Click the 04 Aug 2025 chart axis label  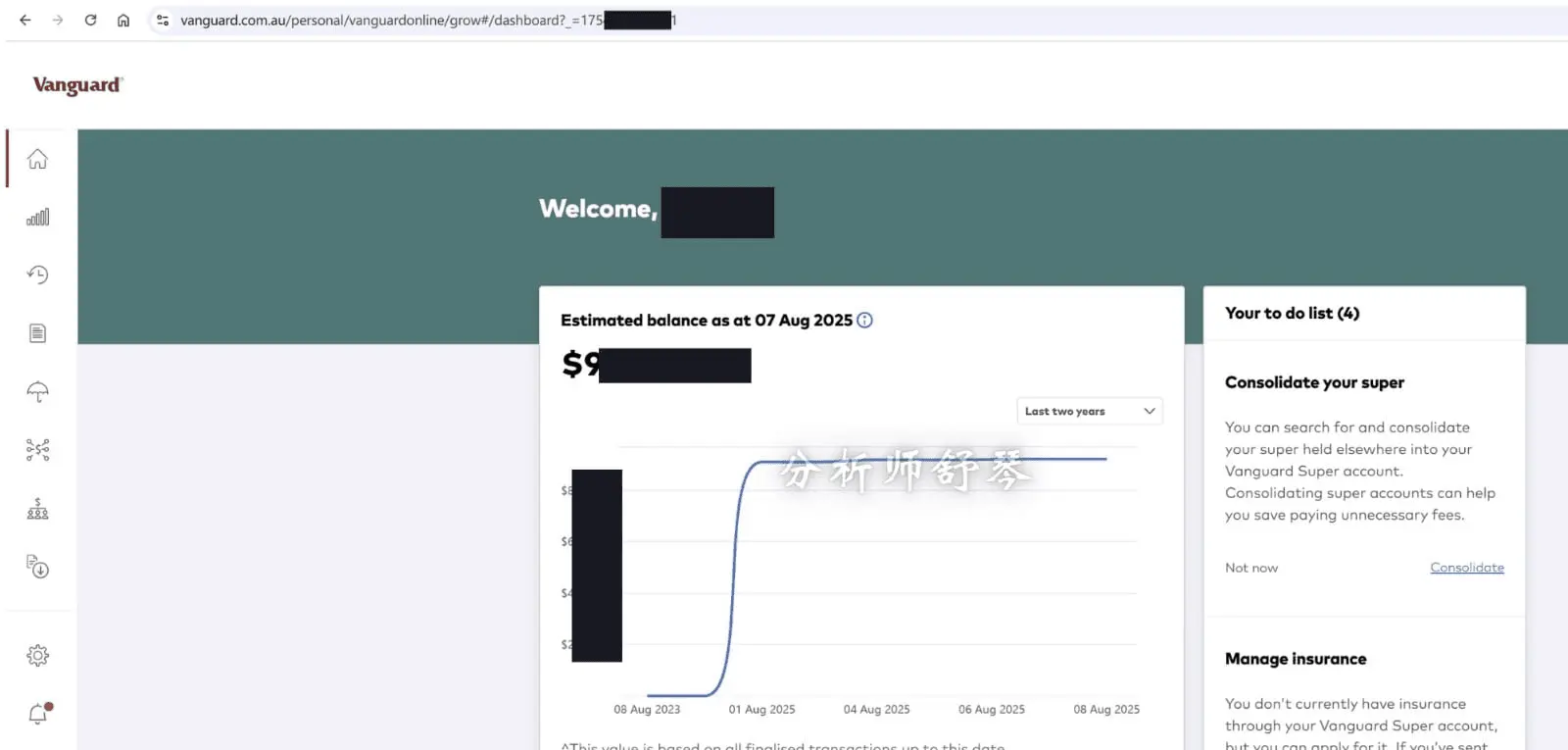(x=876, y=709)
